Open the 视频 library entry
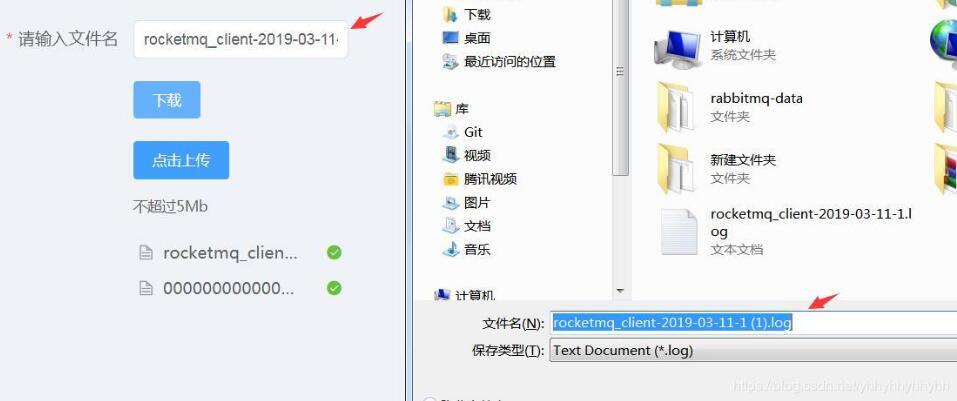This screenshot has width=957, height=401. 466,155
